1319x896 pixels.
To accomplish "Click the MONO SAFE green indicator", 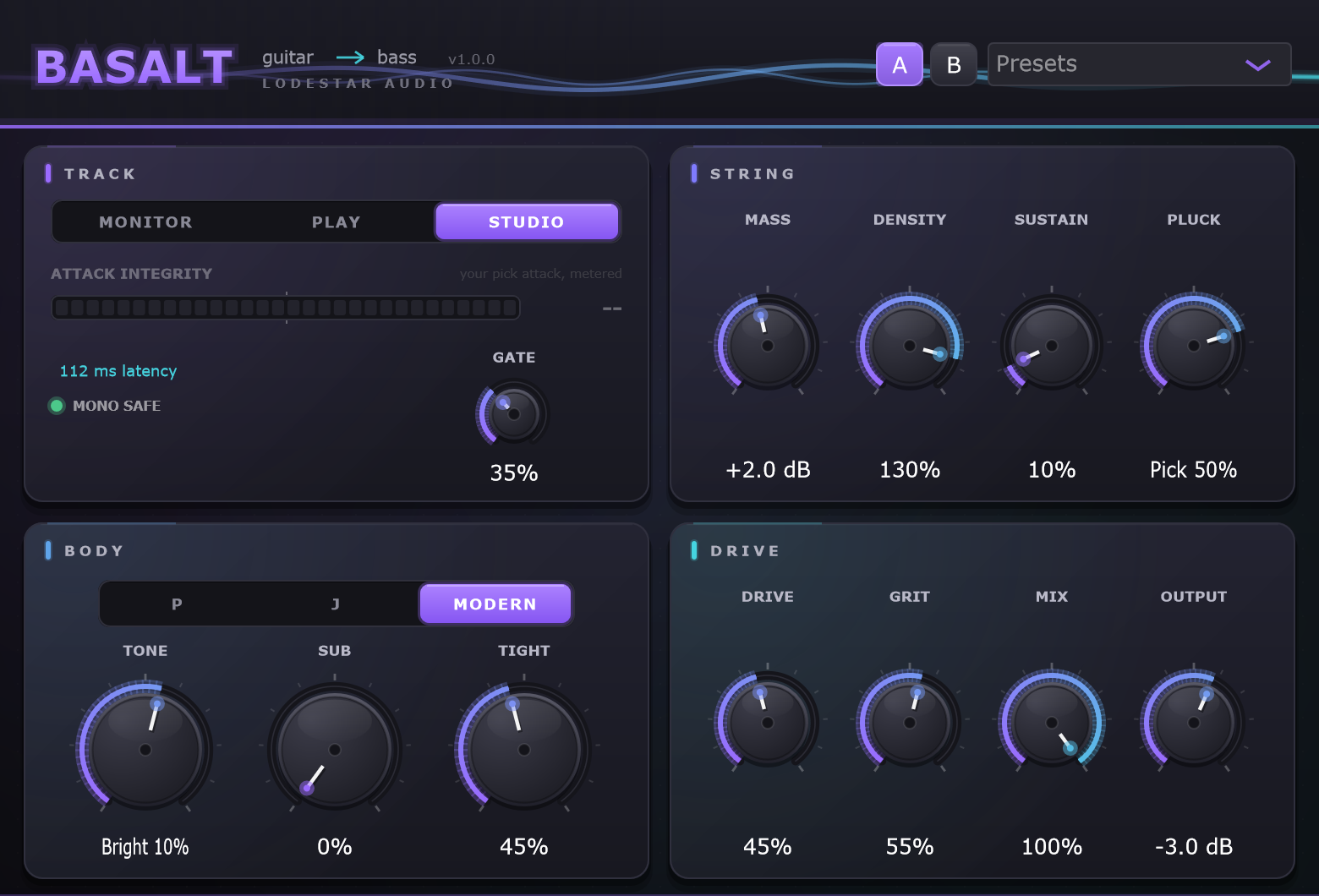I will (57, 406).
